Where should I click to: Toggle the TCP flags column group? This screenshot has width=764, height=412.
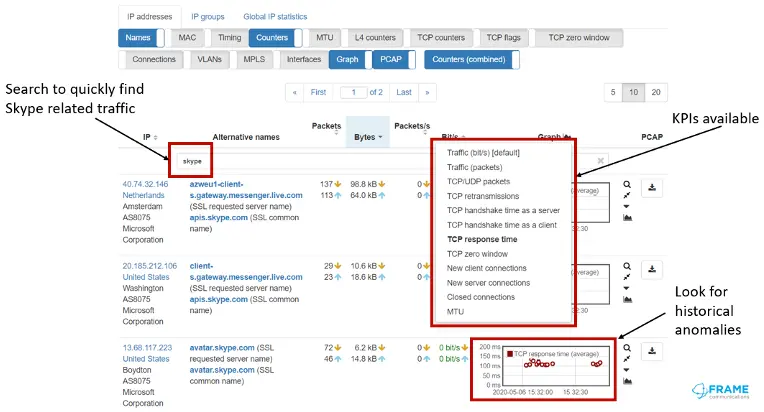503,38
